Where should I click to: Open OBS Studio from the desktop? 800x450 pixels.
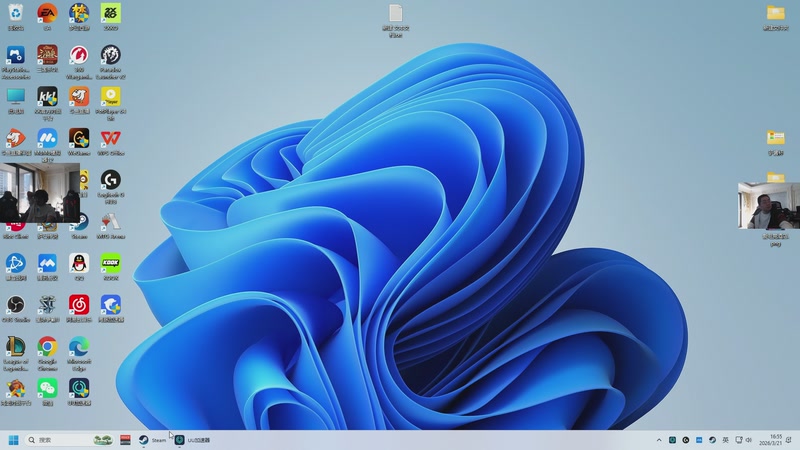tap(16, 309)
